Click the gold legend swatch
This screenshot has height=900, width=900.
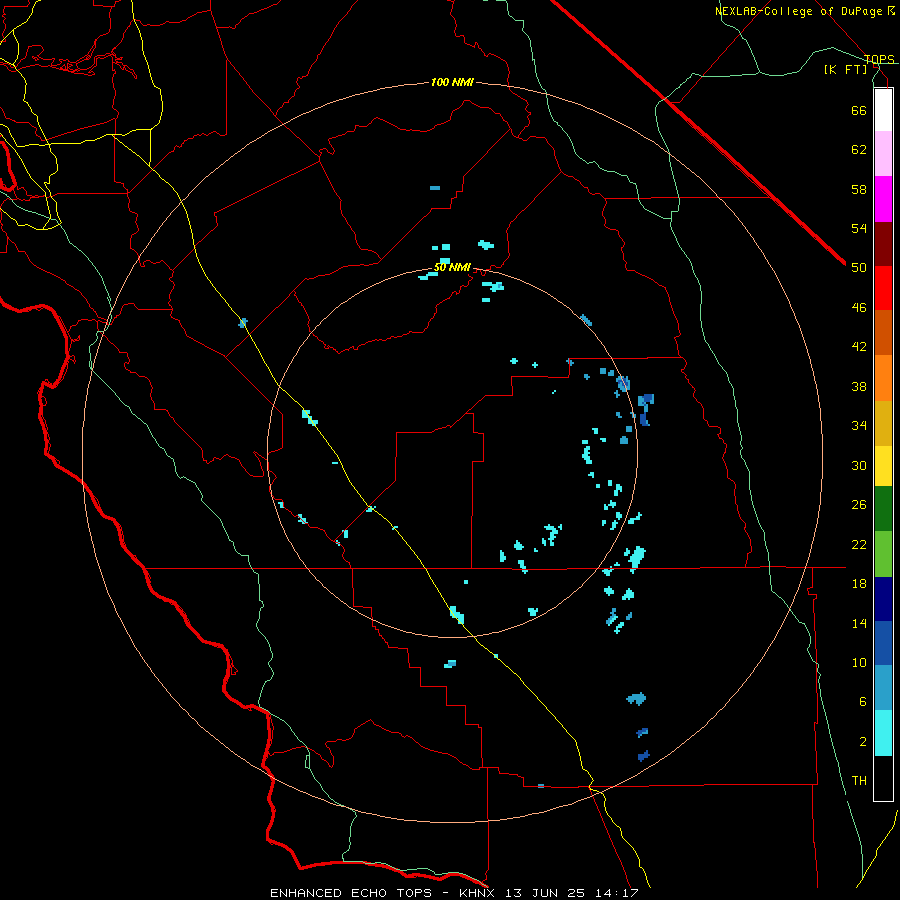(883, 423)
